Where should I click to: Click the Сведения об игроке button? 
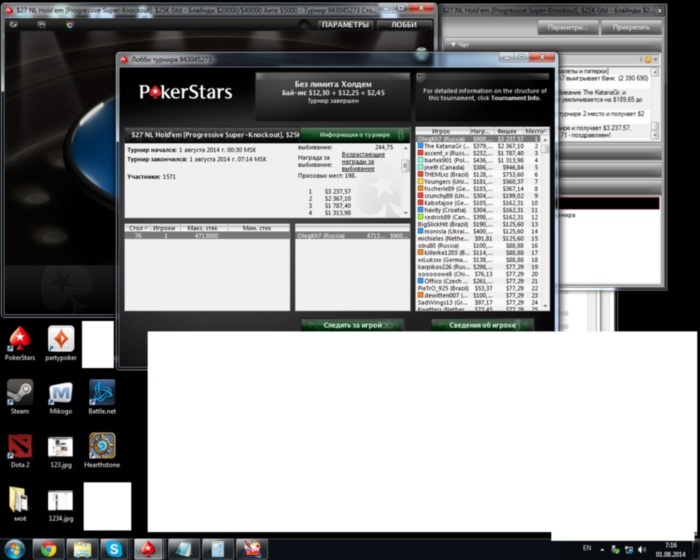482,325
